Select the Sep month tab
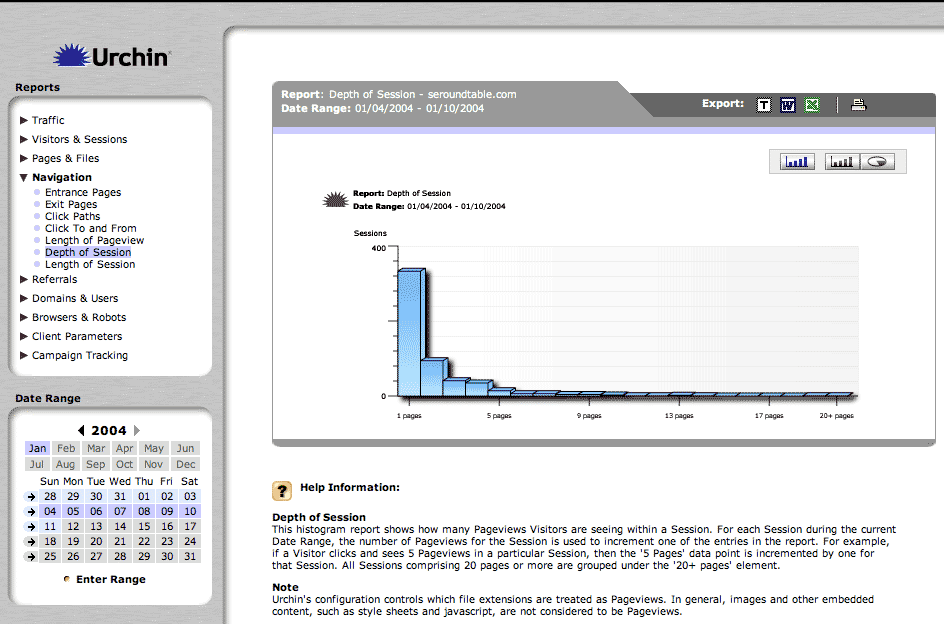This screenshot has width=944, height=624. tap(96, 464)
